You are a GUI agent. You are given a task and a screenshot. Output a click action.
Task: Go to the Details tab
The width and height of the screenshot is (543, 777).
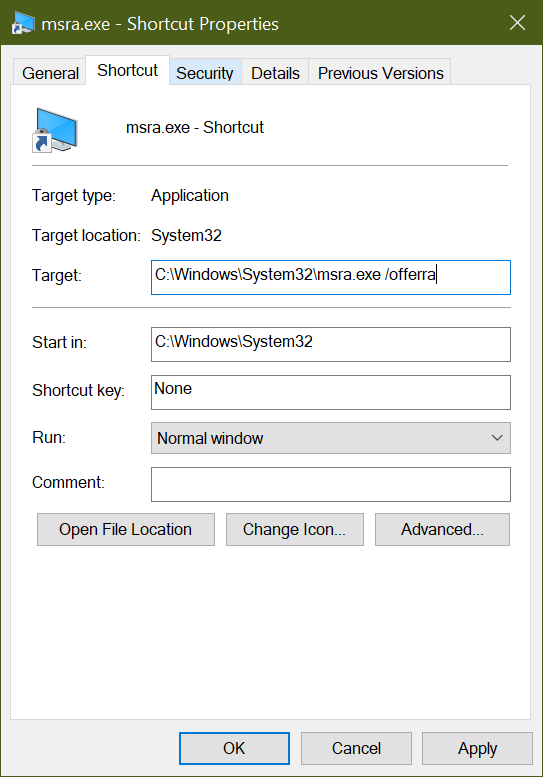[x=275, y=73]
